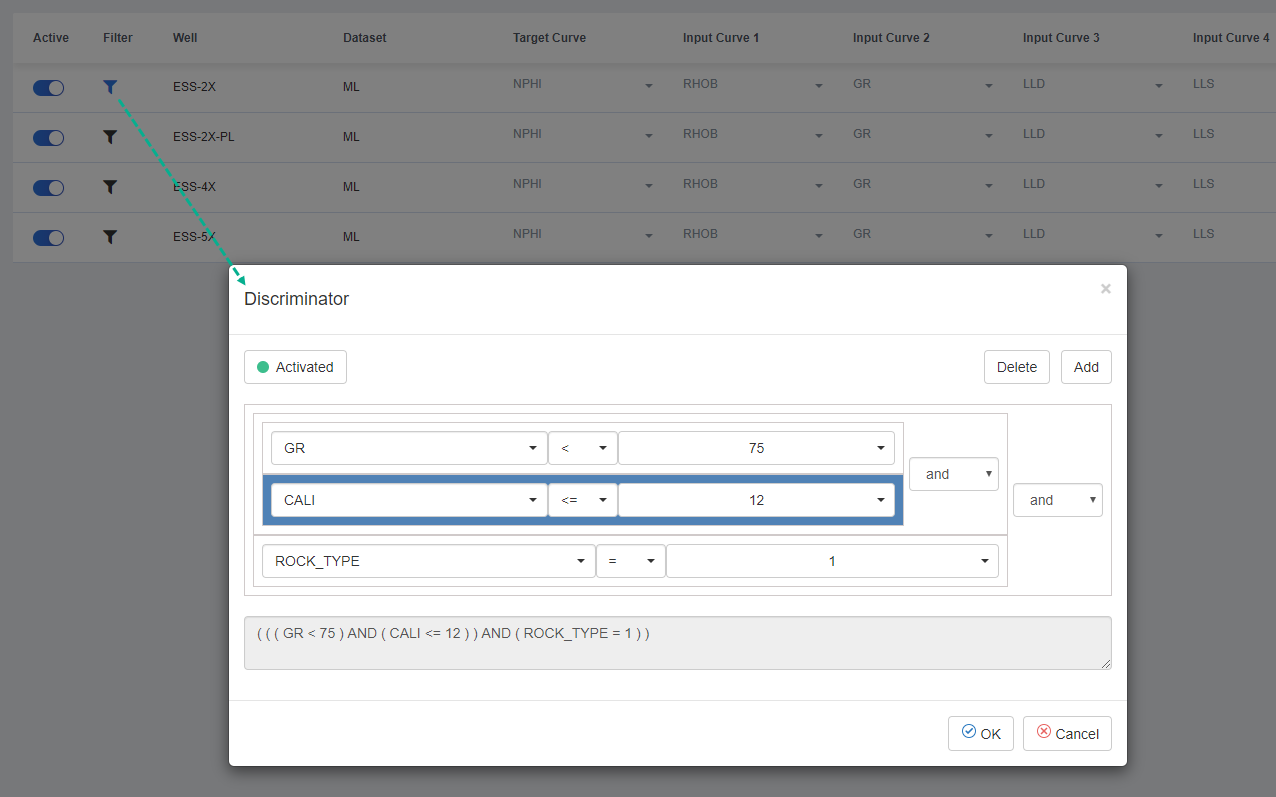Click the Discriminator dialog title
The height and width of the screenshot is (797, 1276).
point(296,299)
